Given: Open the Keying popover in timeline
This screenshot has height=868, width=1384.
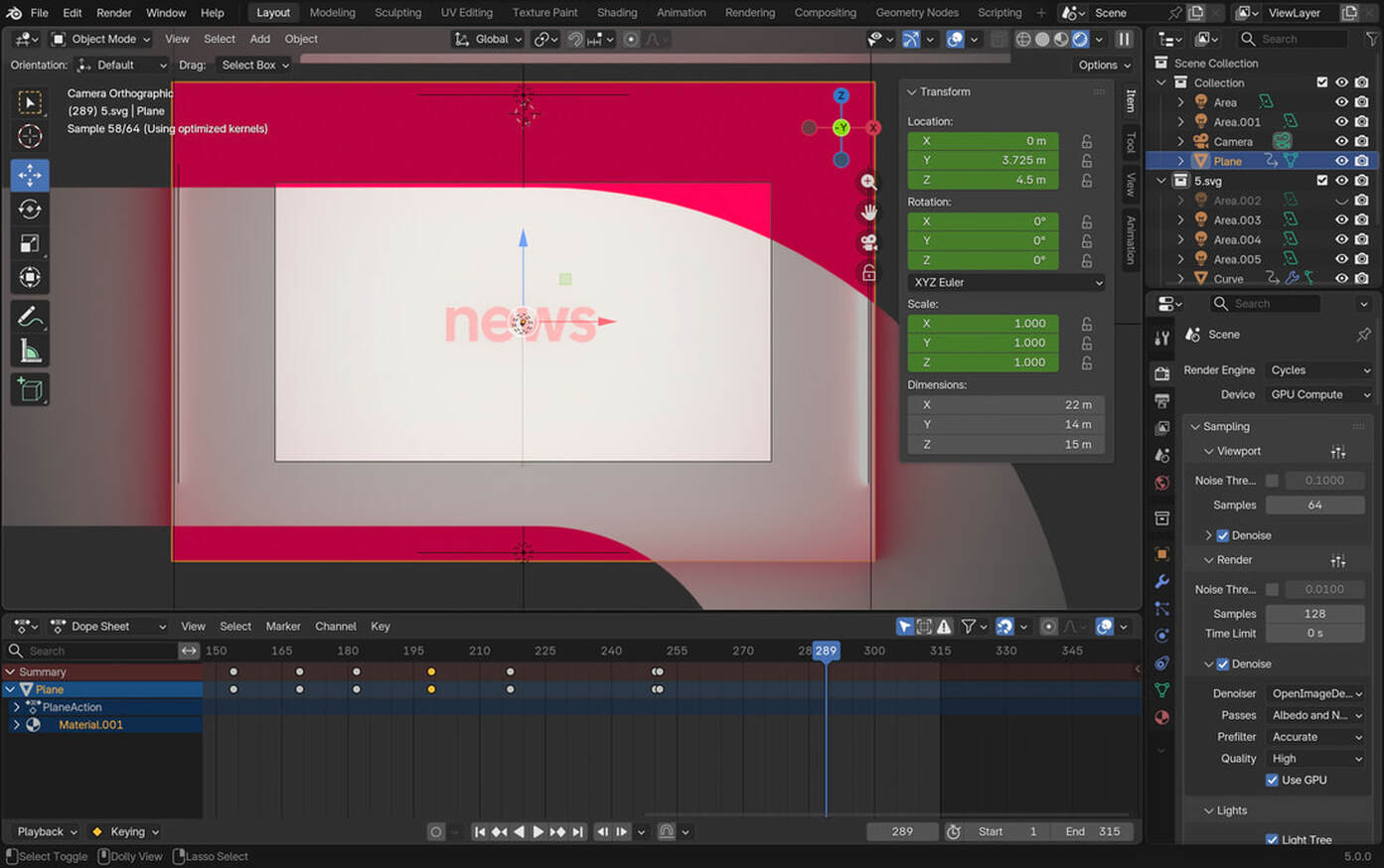Looking at the screenshot, I should (x=126, y=832).
